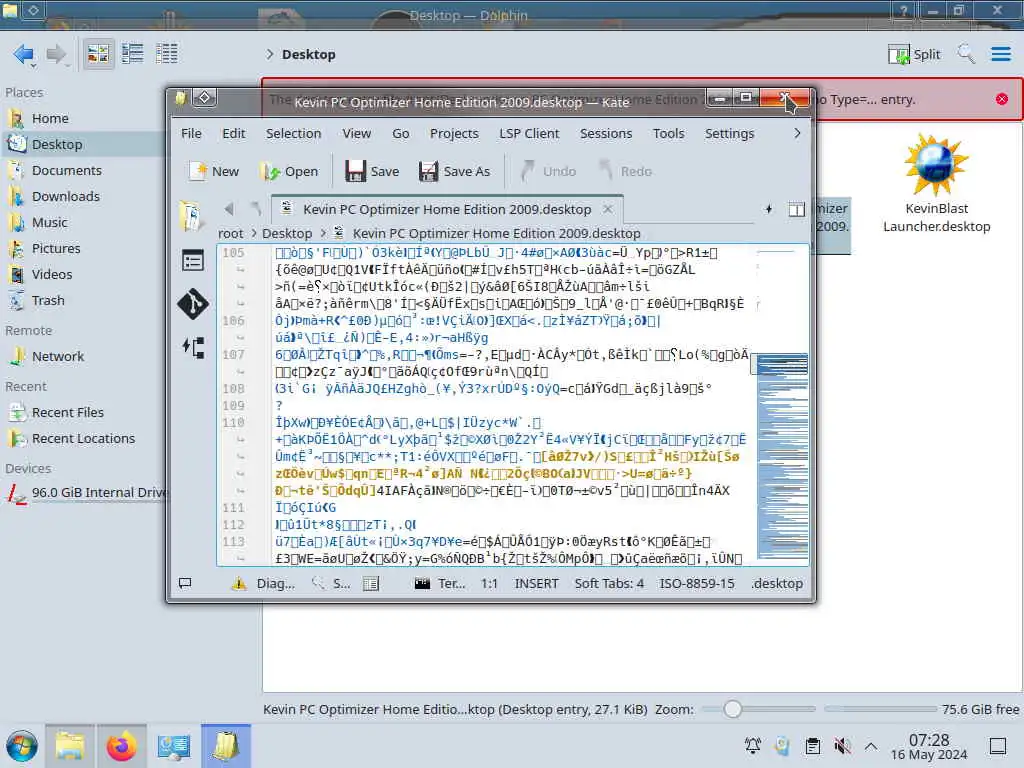This screenshot has height=768, width=1024.
Task: Go back in Dolphin with the back arrow
Action: pos(24,54)
